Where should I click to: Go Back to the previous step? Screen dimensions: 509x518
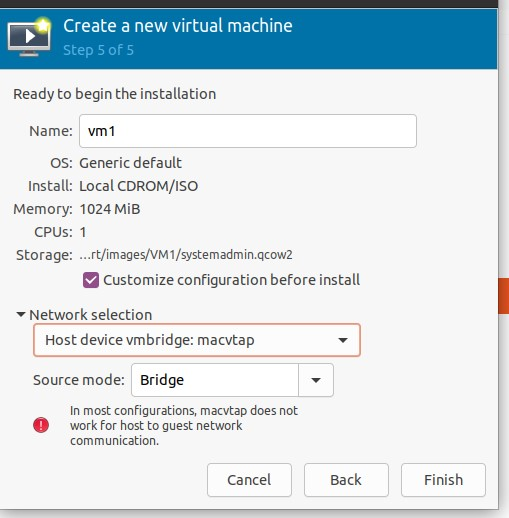tap(346, 480)
